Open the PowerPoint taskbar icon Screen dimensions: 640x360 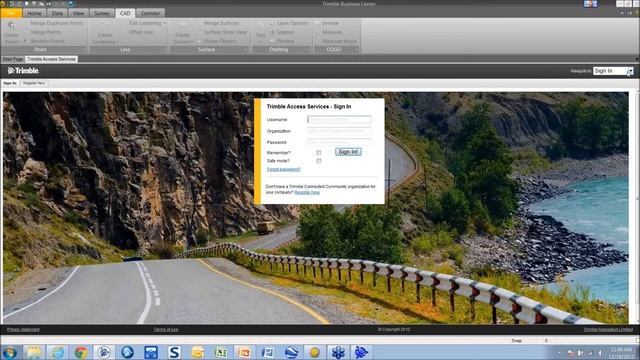coord(244,352)
